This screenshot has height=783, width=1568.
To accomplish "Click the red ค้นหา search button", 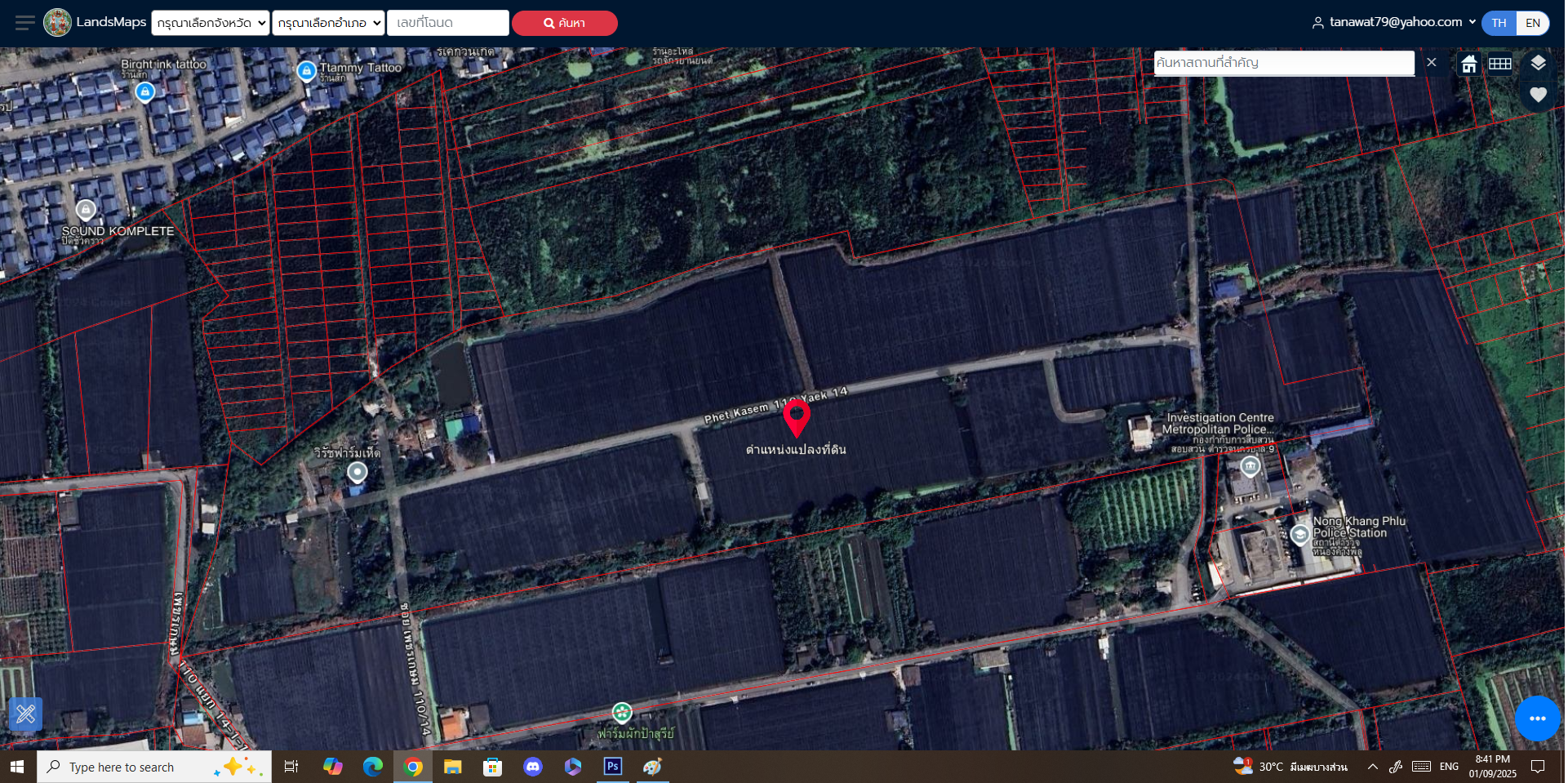I will coord(565,23).
